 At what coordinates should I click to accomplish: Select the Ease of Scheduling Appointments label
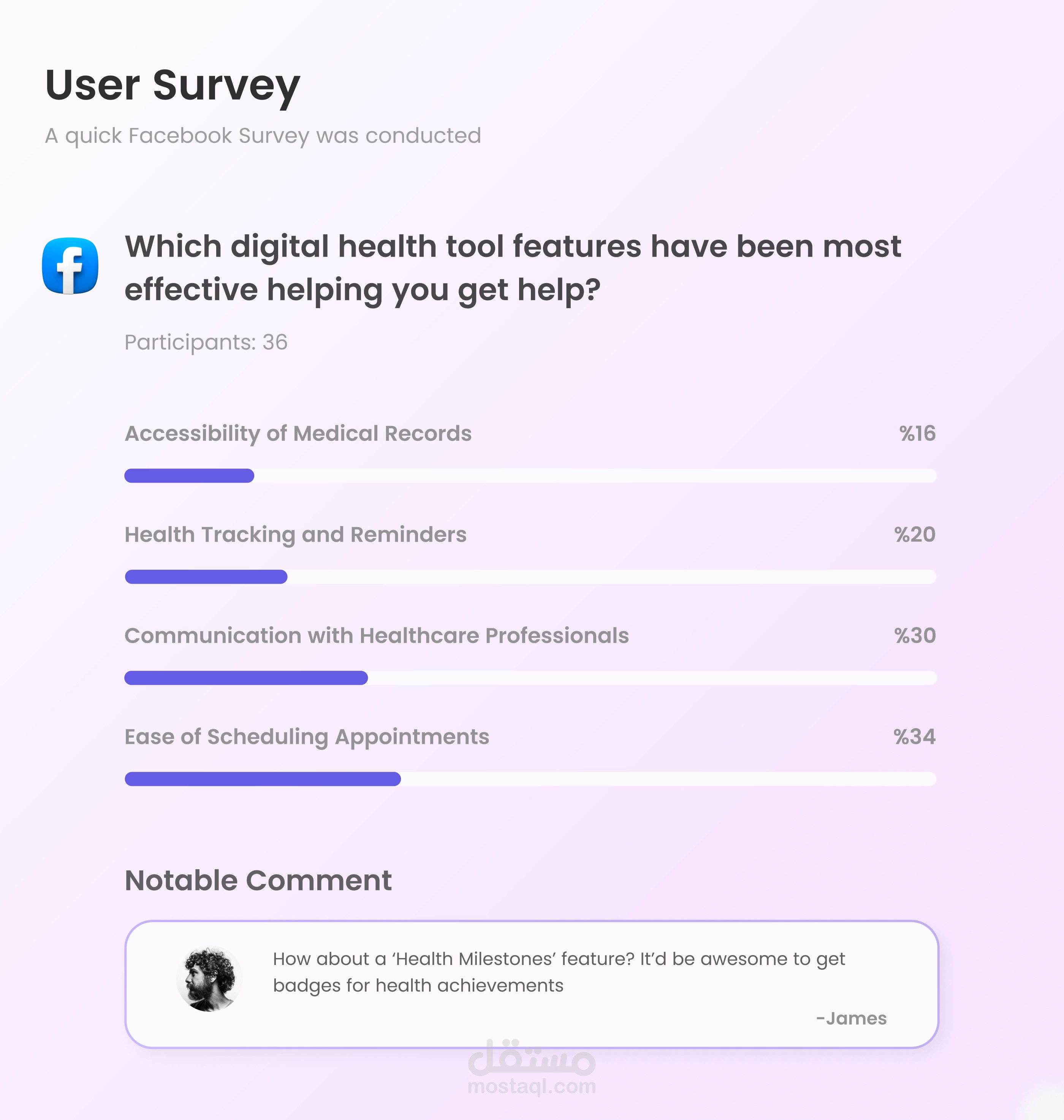(307, 737)
